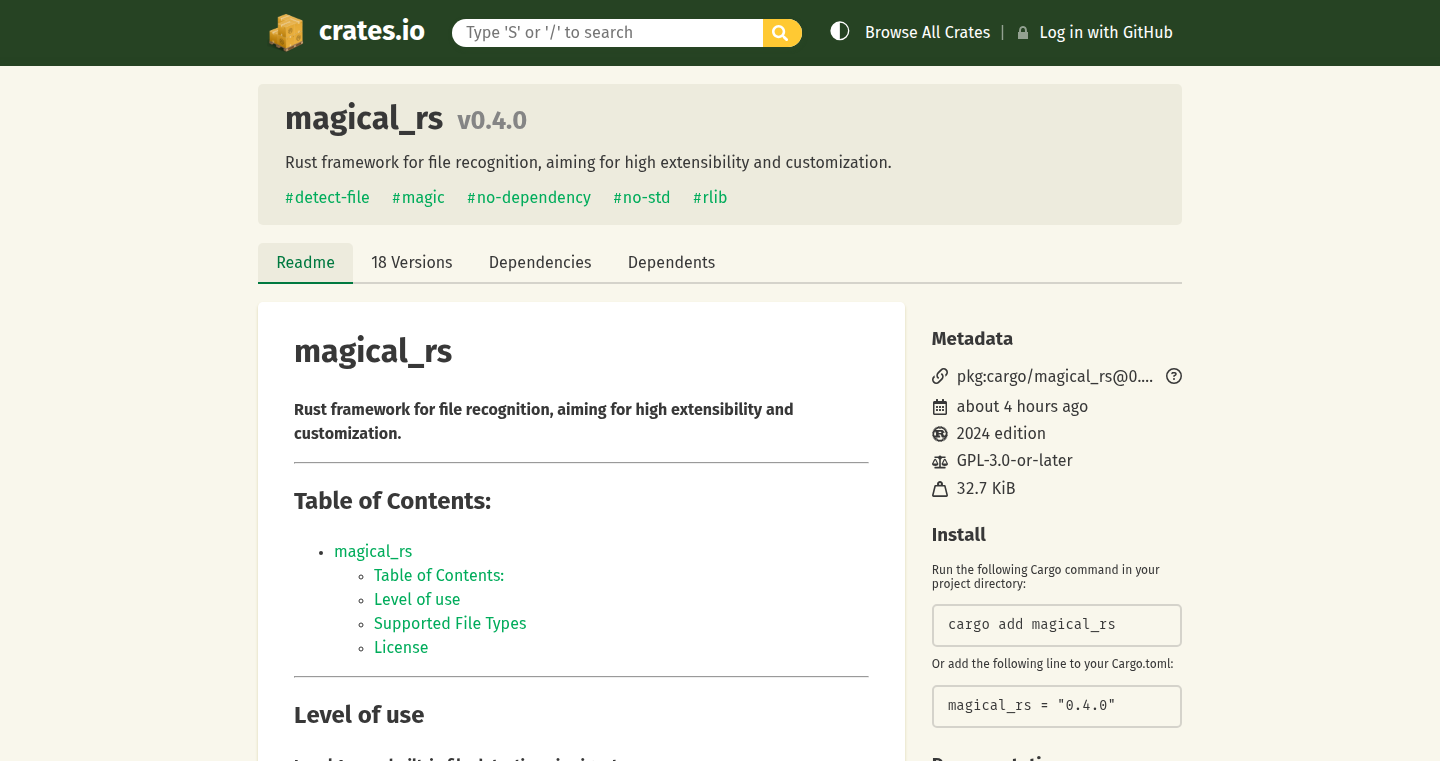Click the #magic keyword tag
This screenshot has height=761, width=1440.
pos(418,198)
